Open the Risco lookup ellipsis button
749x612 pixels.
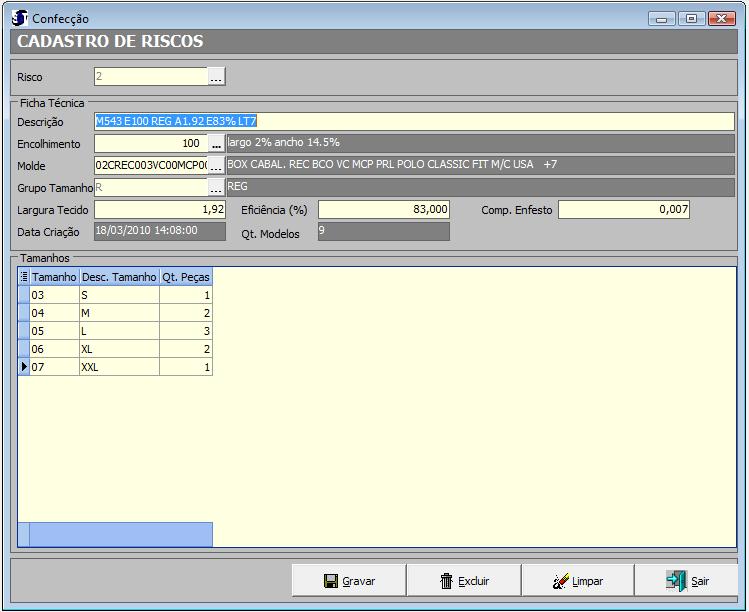[217, 77]
